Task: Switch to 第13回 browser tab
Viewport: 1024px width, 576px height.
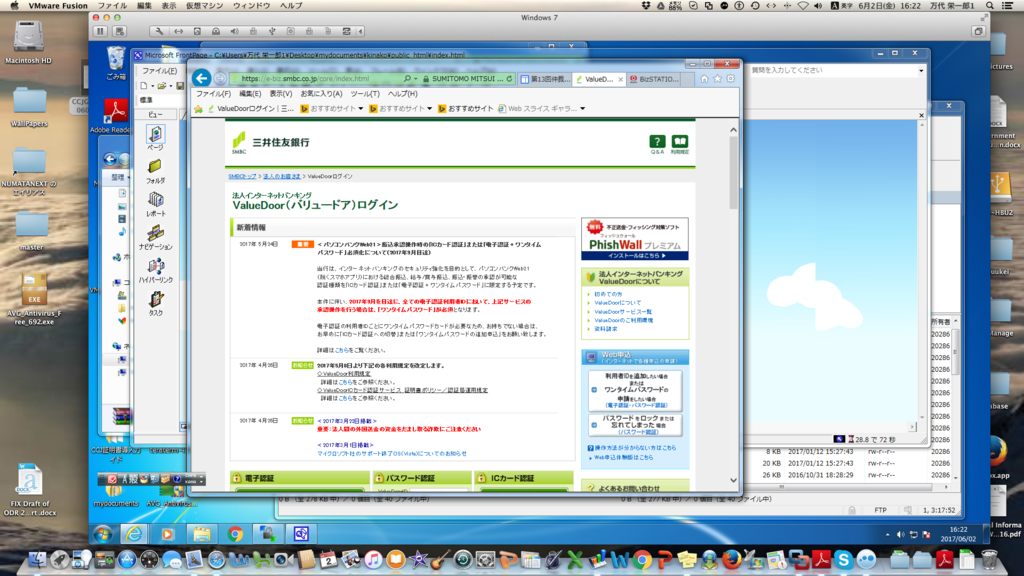Action: tap(546, 79)
